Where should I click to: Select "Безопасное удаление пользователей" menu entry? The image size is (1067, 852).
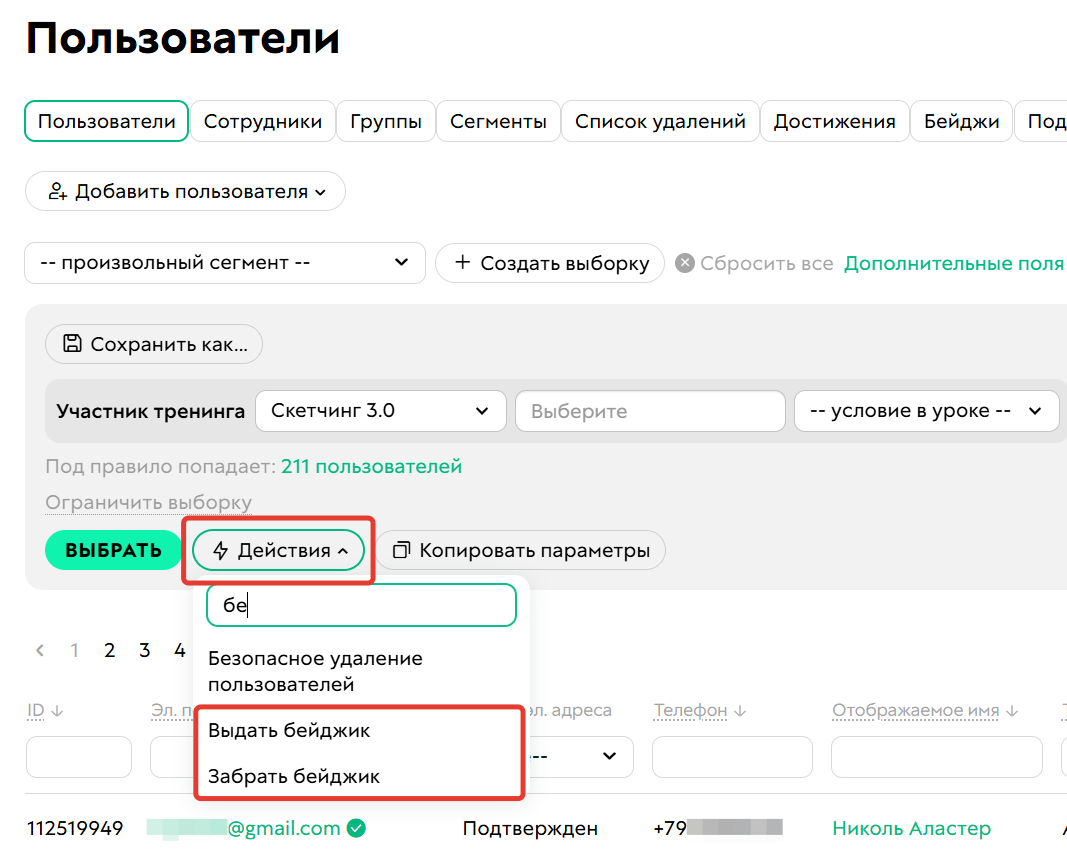coord(316,670)
